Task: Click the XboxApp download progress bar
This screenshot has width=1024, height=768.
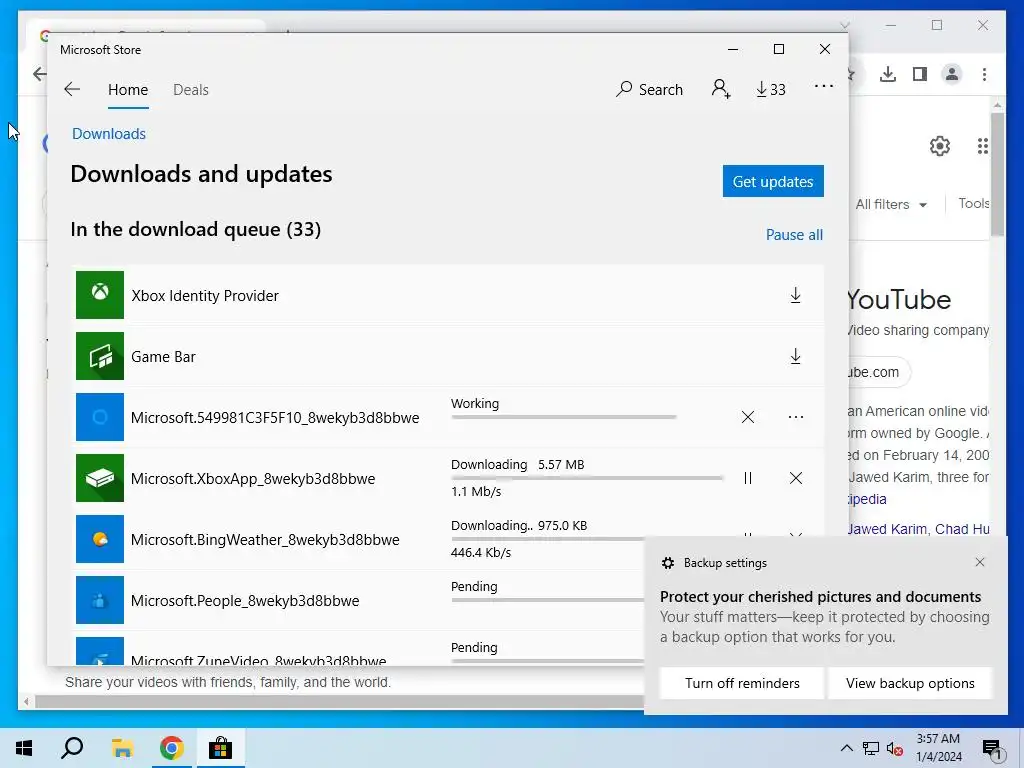Action: (587, 478)
